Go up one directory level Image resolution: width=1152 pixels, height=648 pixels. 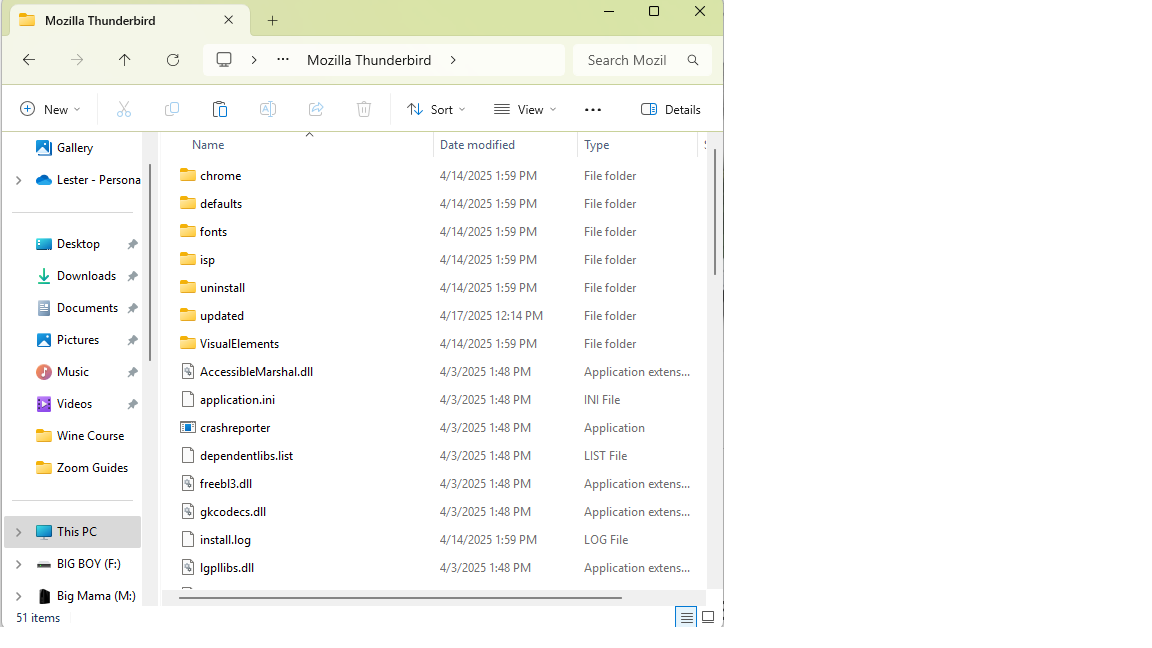pos(125,60)
